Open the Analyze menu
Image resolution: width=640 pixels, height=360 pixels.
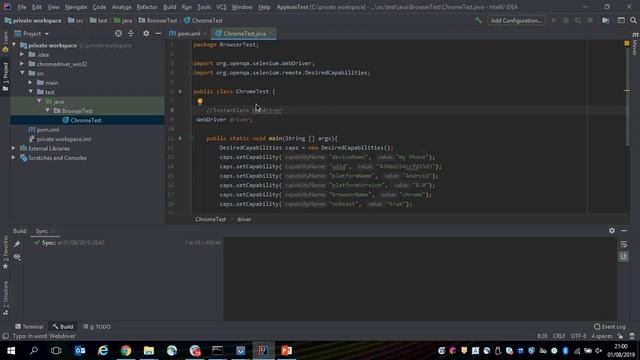121,7
